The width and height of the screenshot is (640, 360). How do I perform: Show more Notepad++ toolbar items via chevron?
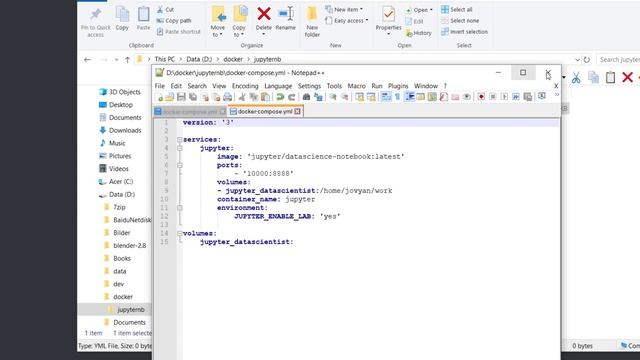coord(557,95)
